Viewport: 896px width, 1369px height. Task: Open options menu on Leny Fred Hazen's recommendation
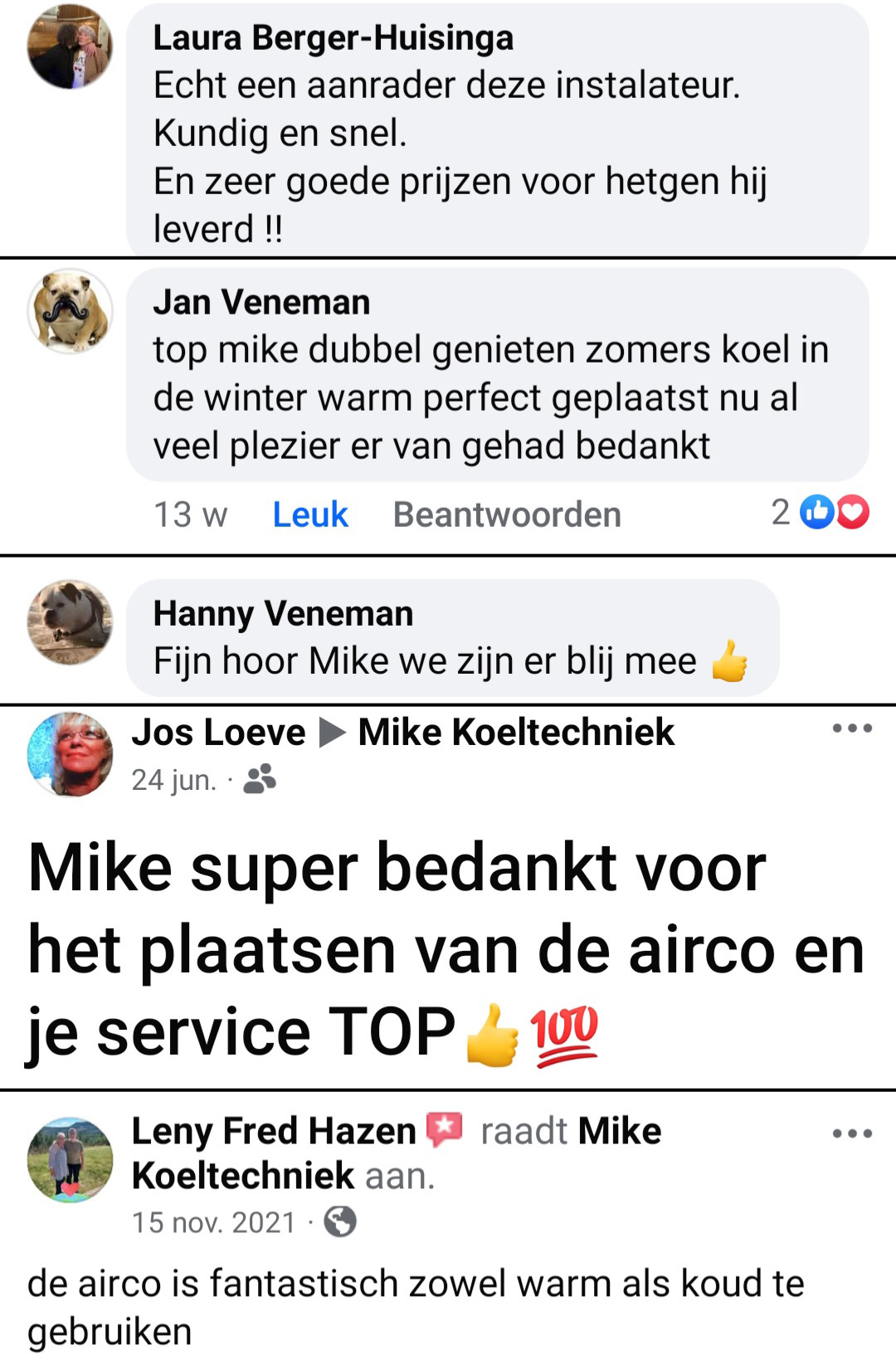852,1133
